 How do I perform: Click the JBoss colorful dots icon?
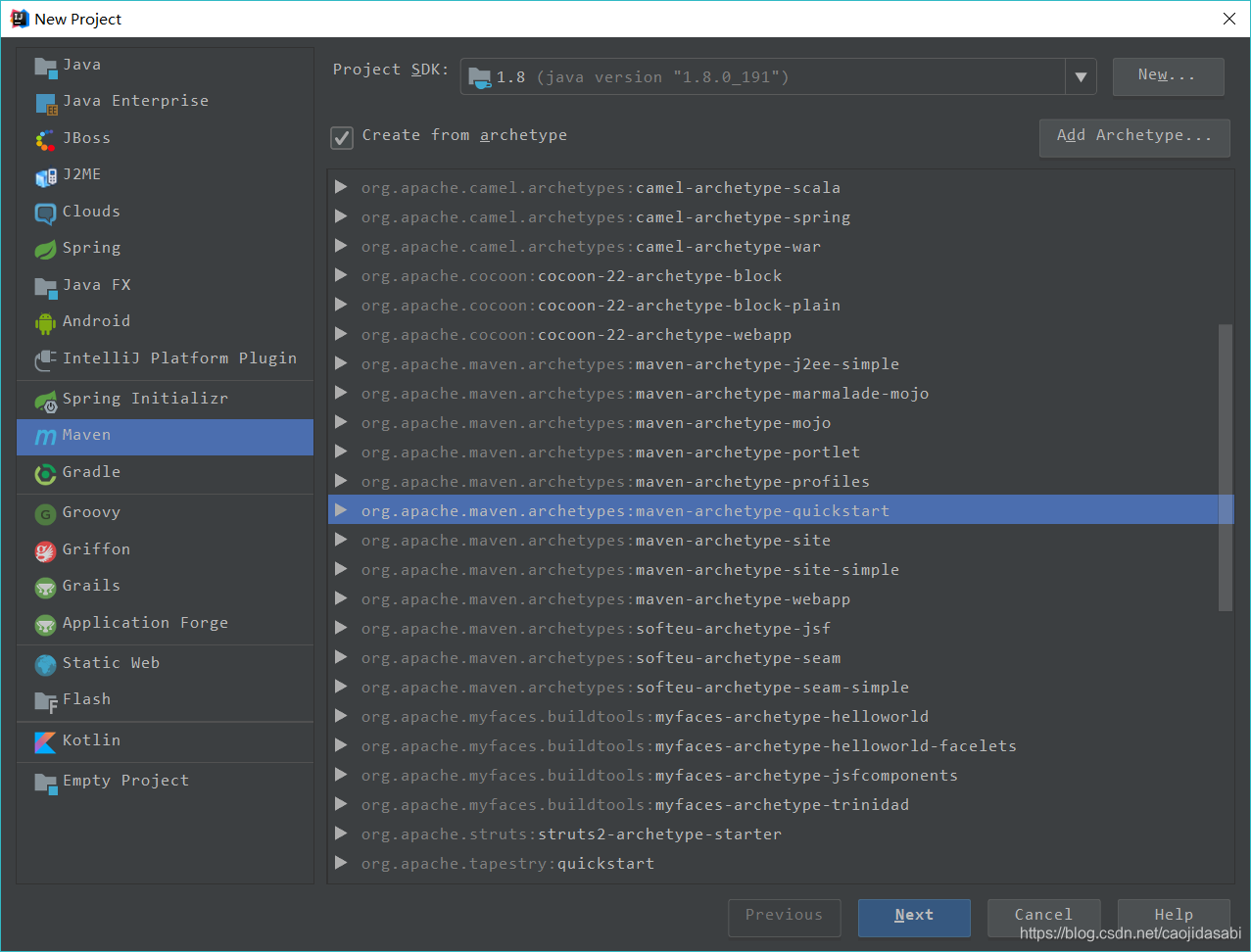click(x=46, y=140)
